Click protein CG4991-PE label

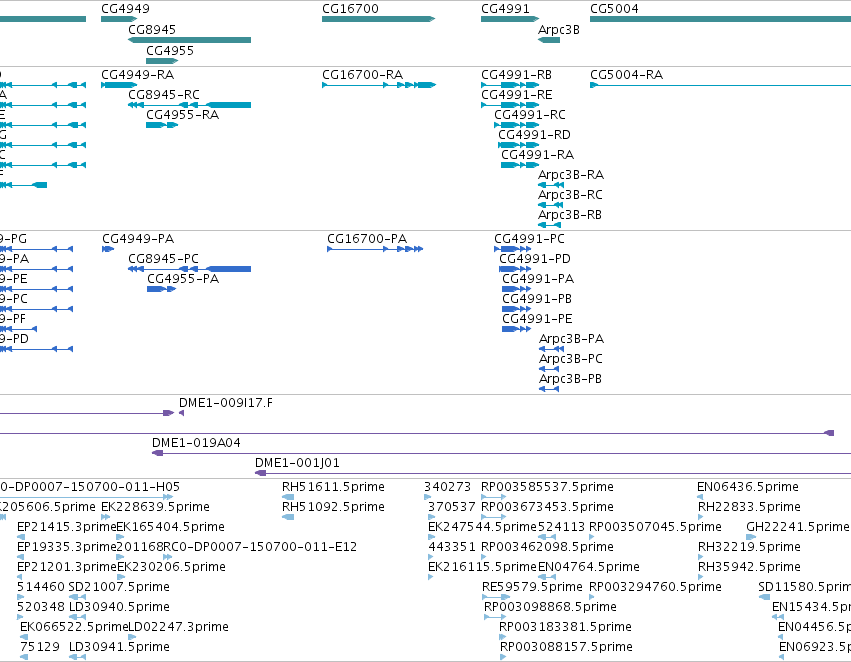[x=537, y=320]
